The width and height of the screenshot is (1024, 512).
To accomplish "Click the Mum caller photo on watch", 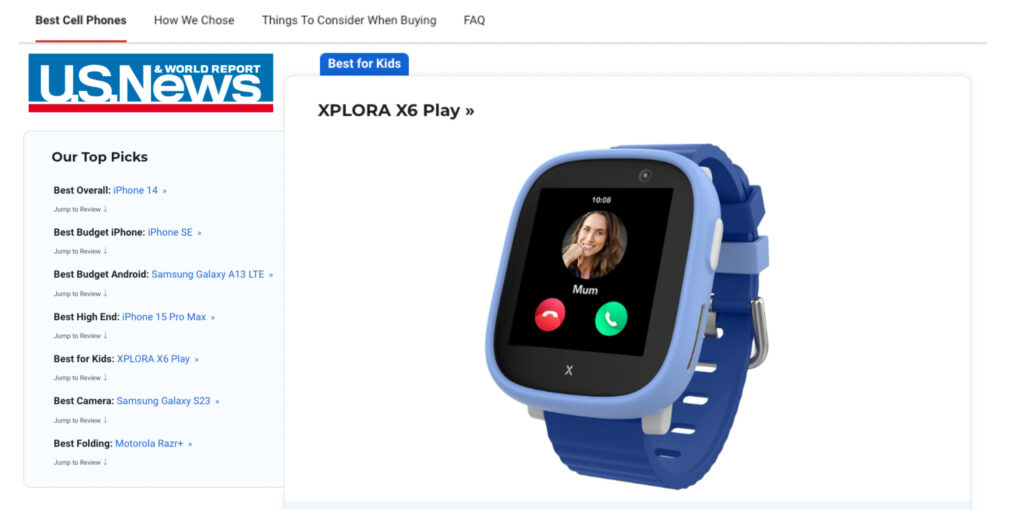I will 594,244.
